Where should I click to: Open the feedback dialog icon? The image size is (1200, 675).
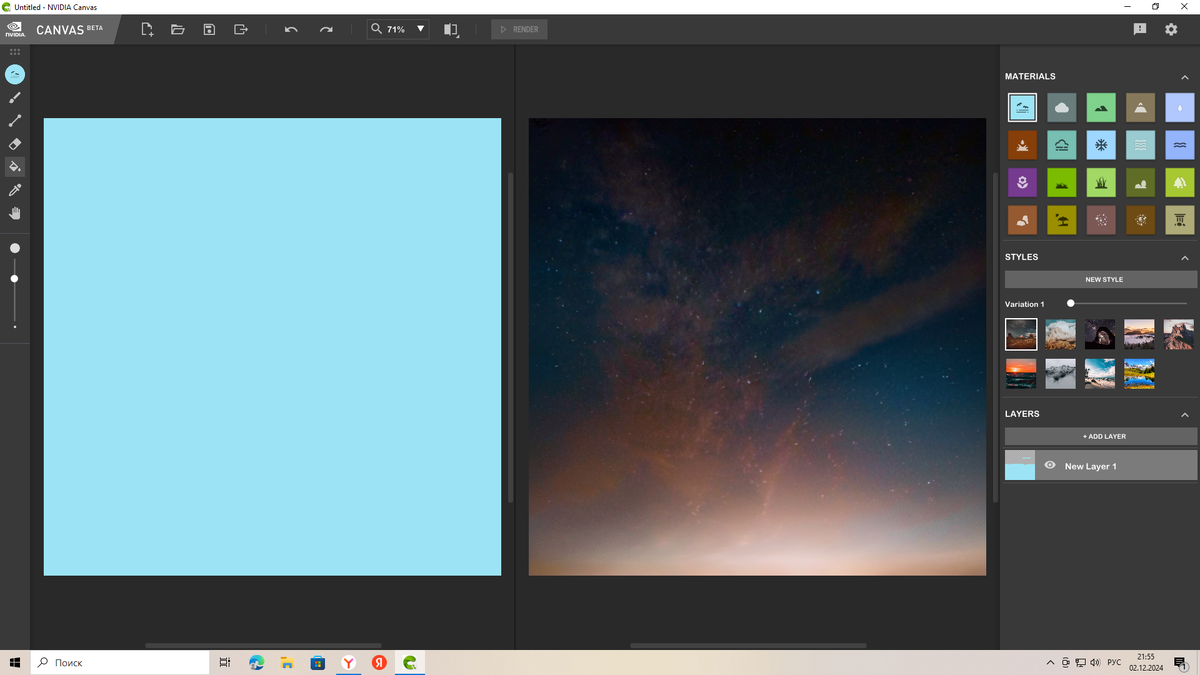click(1140, 29)
